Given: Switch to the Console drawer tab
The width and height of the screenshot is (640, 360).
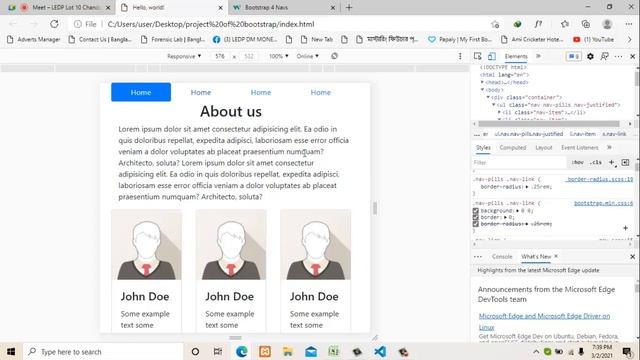Looking at the screenshot, I should pos(502,257).
